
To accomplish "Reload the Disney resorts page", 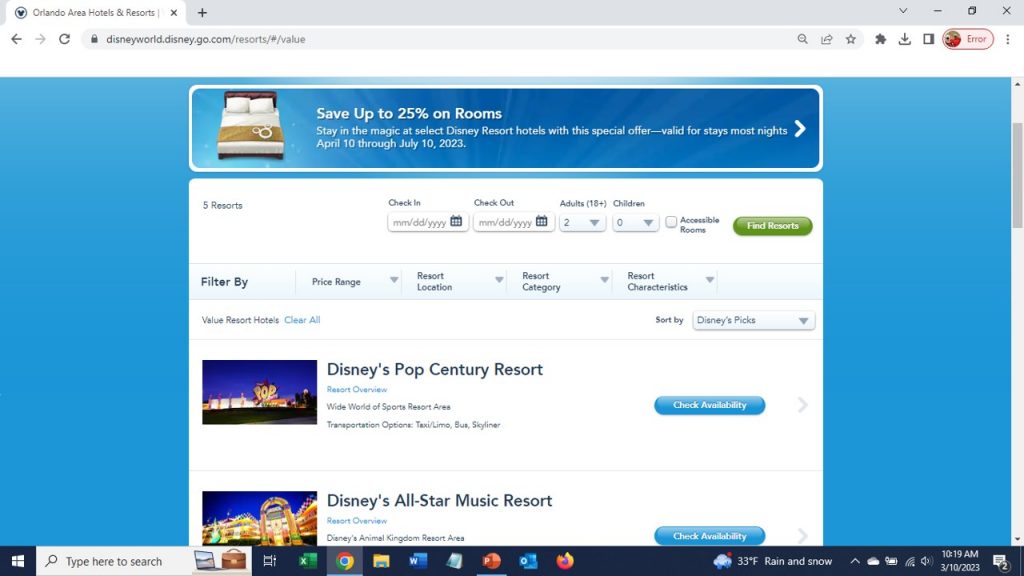I will tap(64, 39).
